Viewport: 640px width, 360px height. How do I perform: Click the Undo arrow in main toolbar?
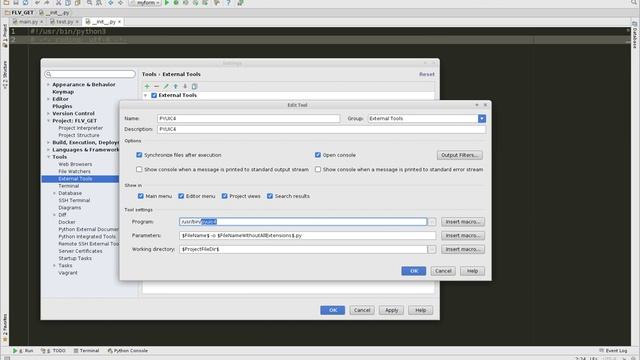coord(38,2)
